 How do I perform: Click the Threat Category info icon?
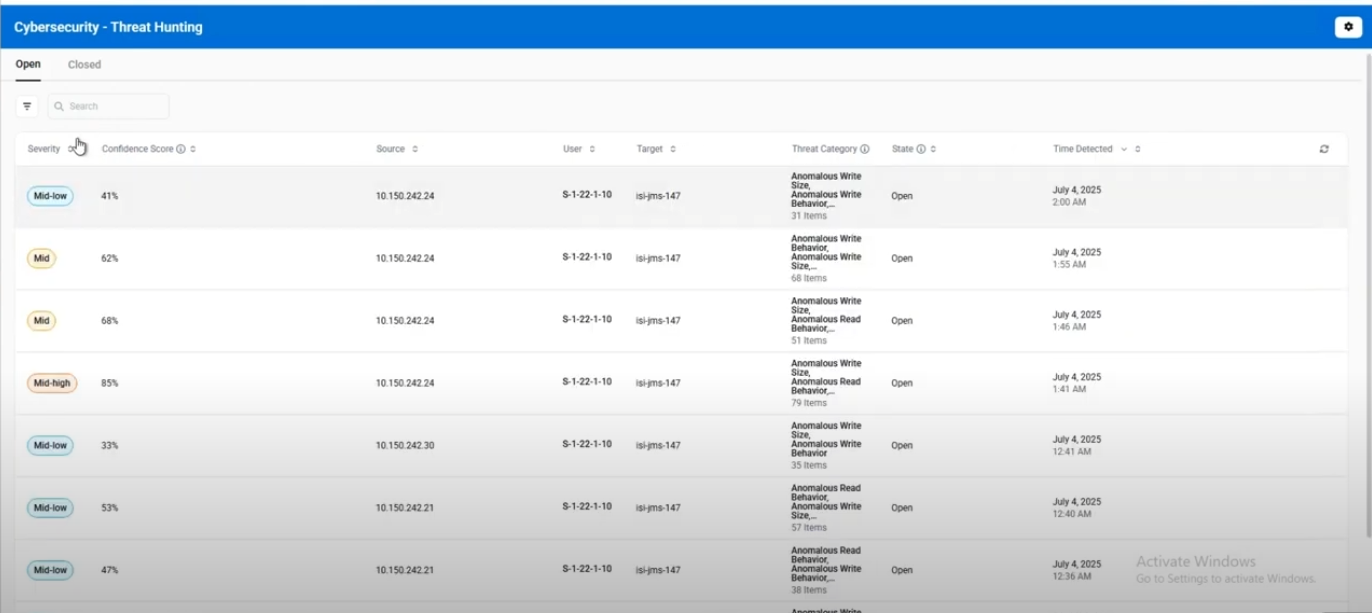click(865, 149)
